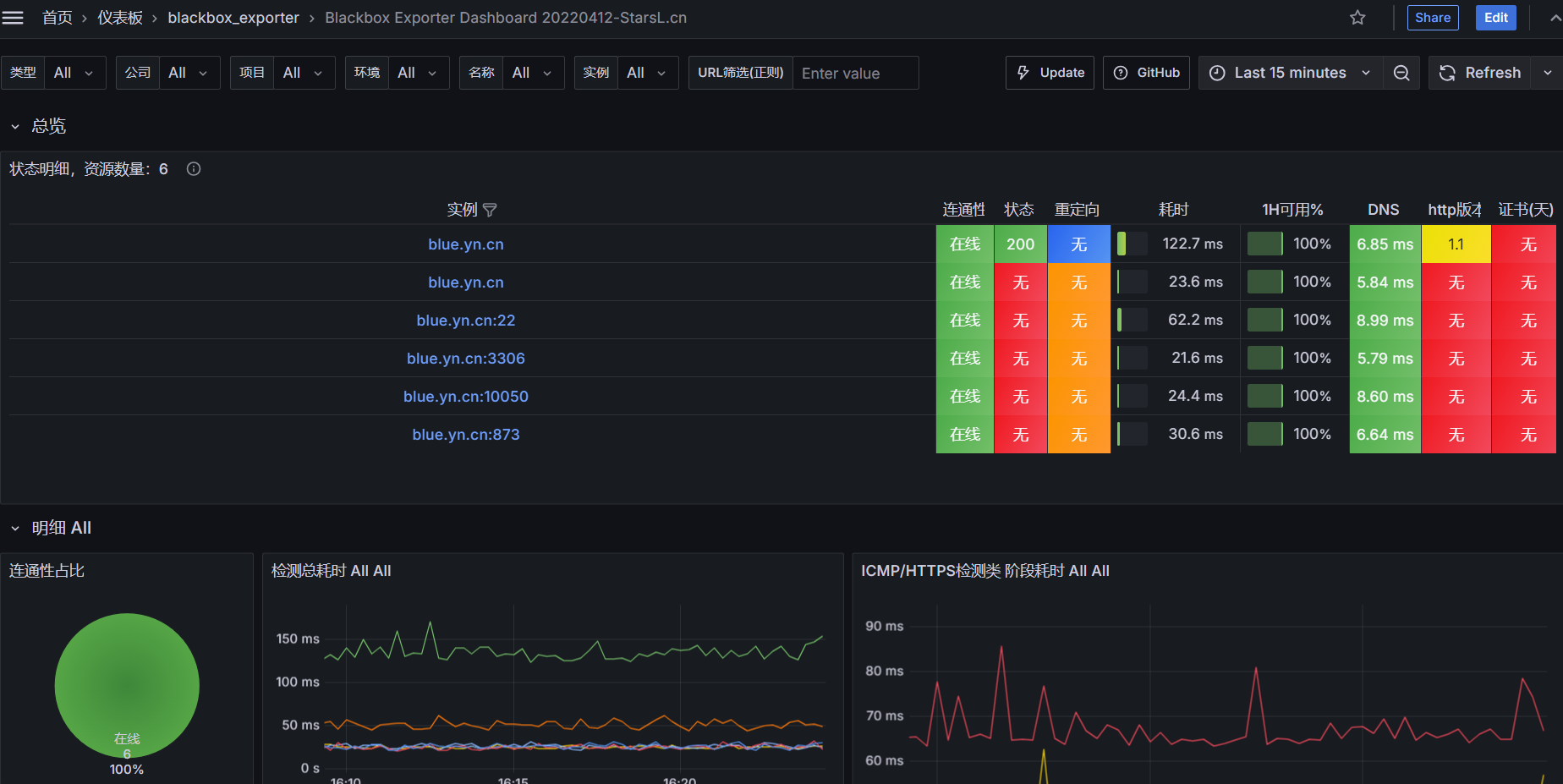
Task: Click the Refresh dashboard button
Action: coord(1481,73)
